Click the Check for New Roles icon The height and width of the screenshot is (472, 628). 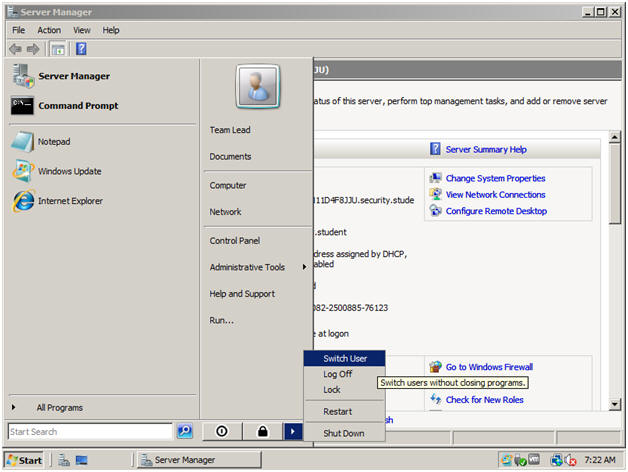pyautogui.click(x=435, y=399)
